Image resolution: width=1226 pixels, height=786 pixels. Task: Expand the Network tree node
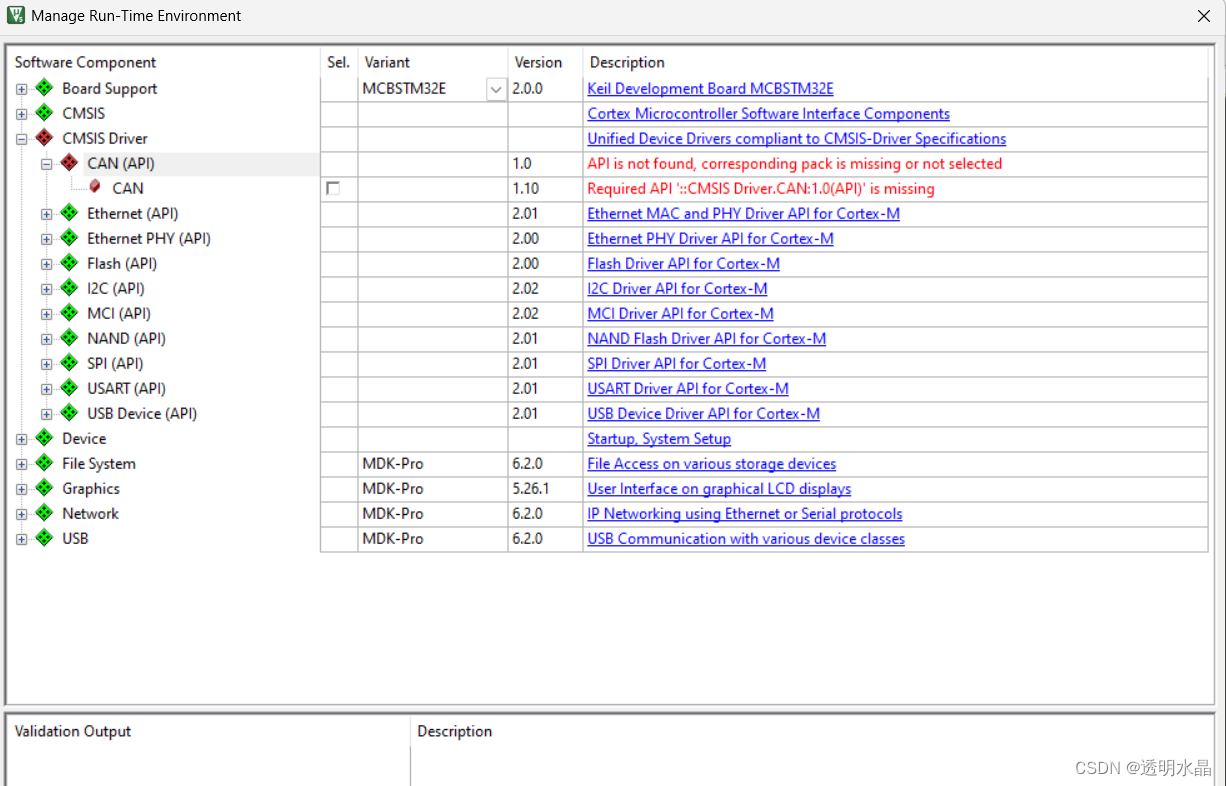pyautogui.click(x=21, y=513)
